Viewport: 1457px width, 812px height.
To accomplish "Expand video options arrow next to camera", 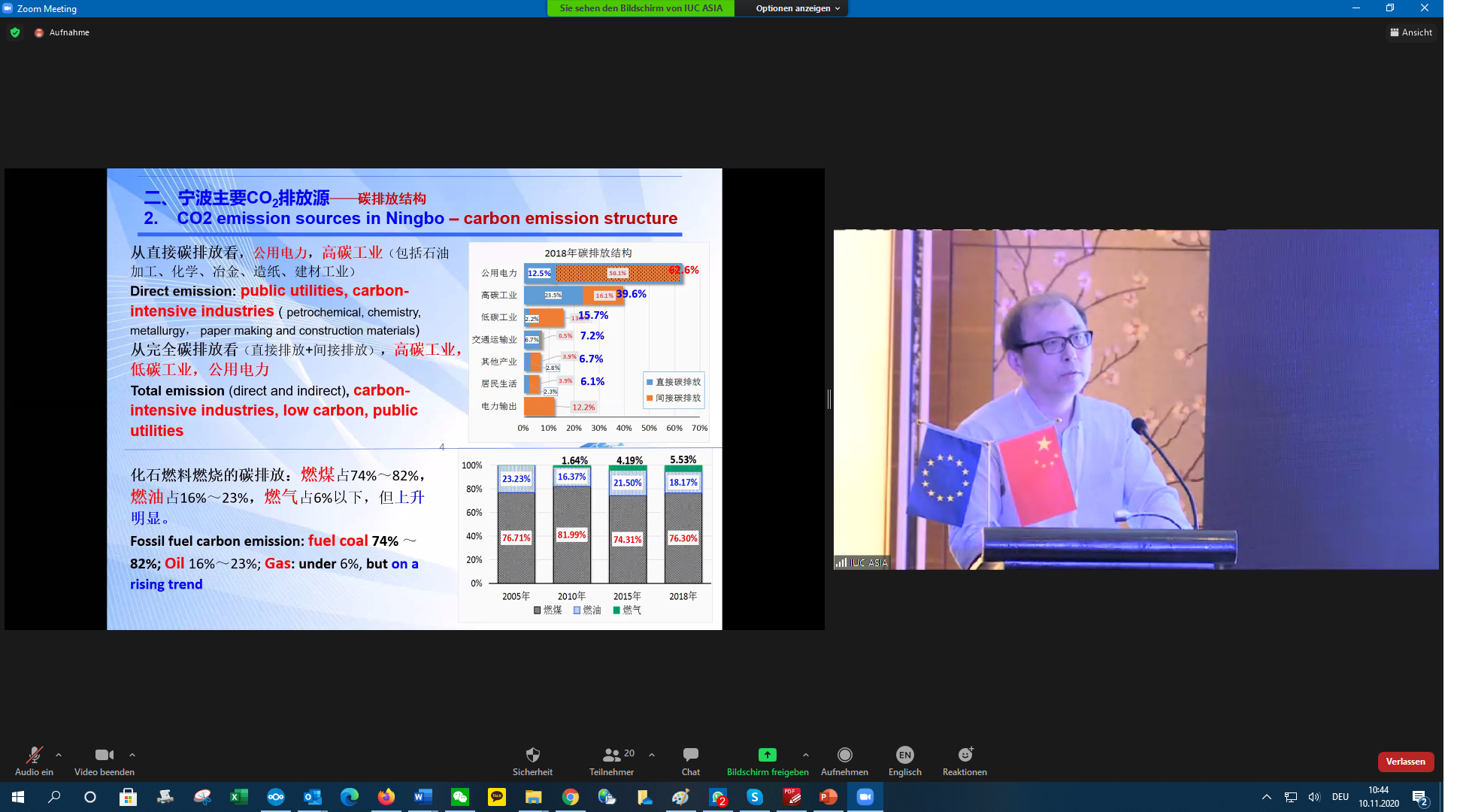I will tap(132, 755).
